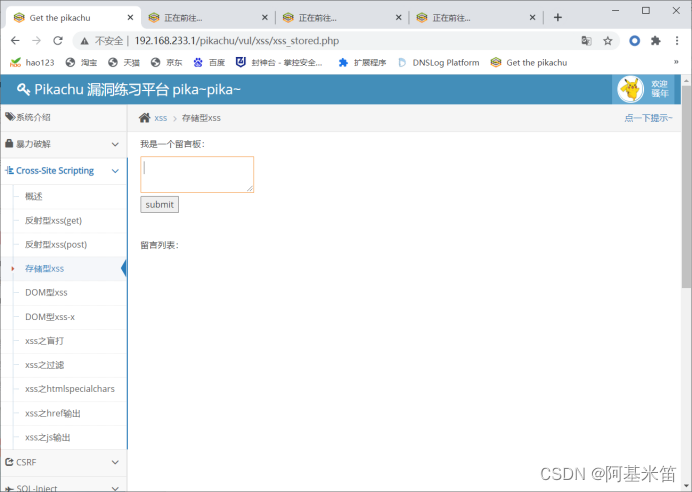Bookmark this page with the star icon

pos(608,41)
